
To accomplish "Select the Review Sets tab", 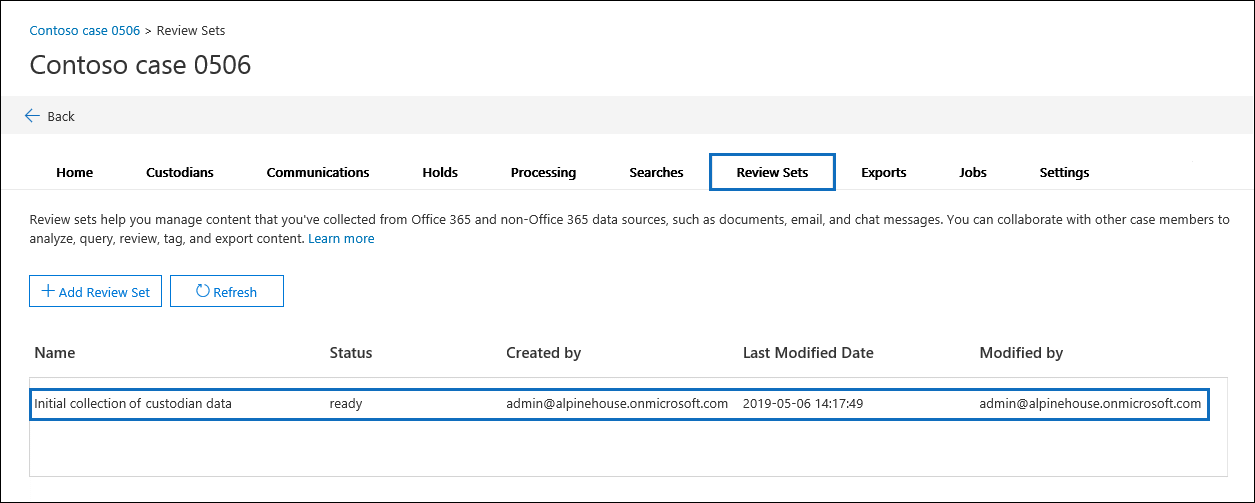I will pos(772,172).
